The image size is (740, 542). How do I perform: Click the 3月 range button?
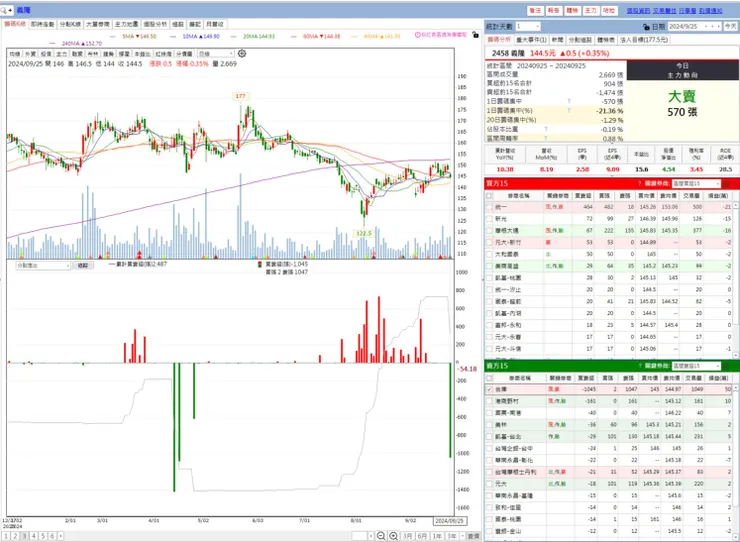pos(407,536)
